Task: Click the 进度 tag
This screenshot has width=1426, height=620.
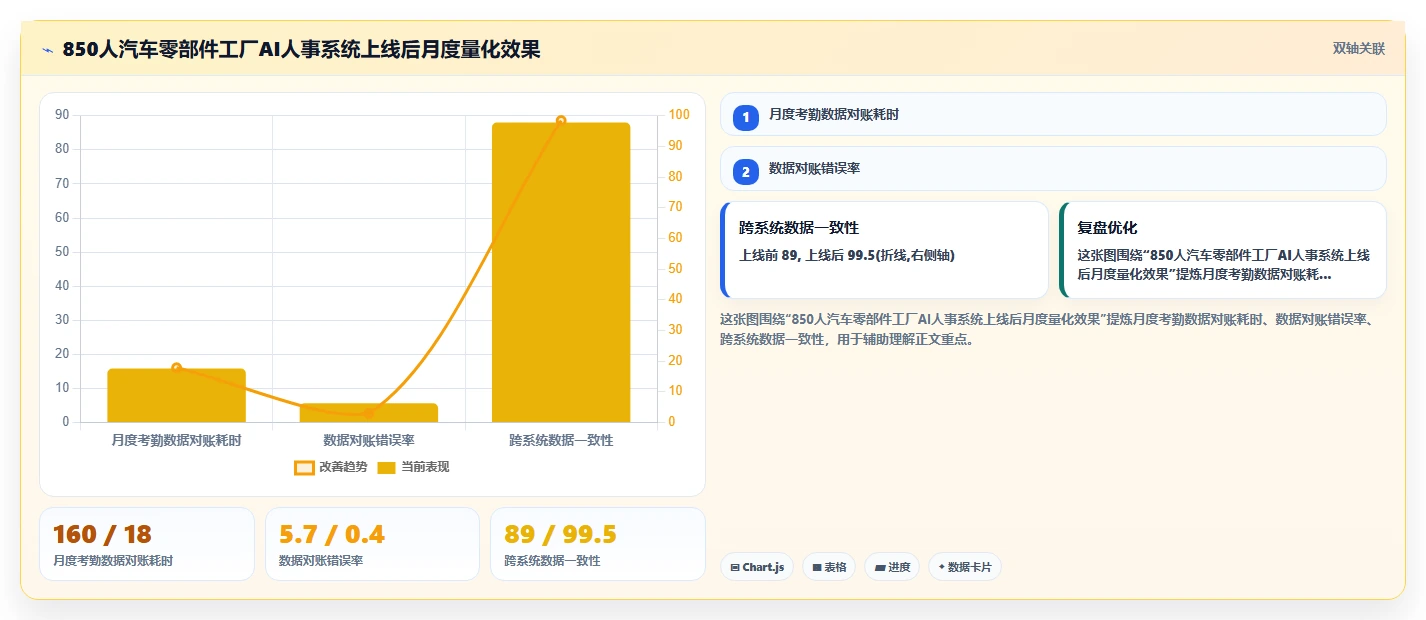Action: [892, 567]
